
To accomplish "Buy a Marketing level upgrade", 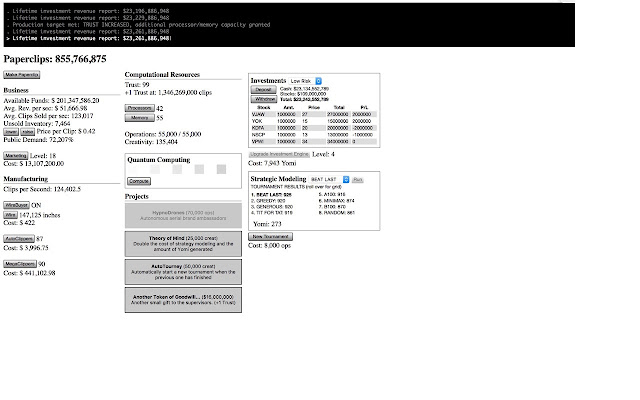I will tap(16, 156).
